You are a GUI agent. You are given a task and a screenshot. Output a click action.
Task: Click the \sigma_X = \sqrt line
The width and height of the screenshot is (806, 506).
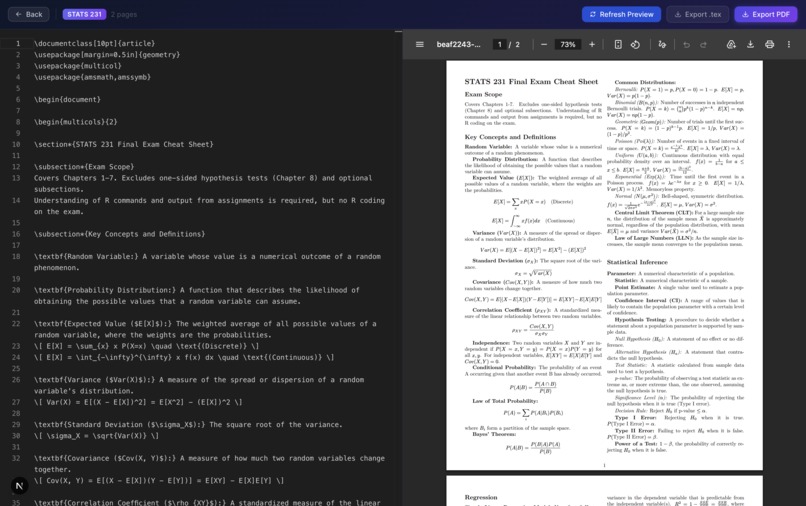(96, 436)
